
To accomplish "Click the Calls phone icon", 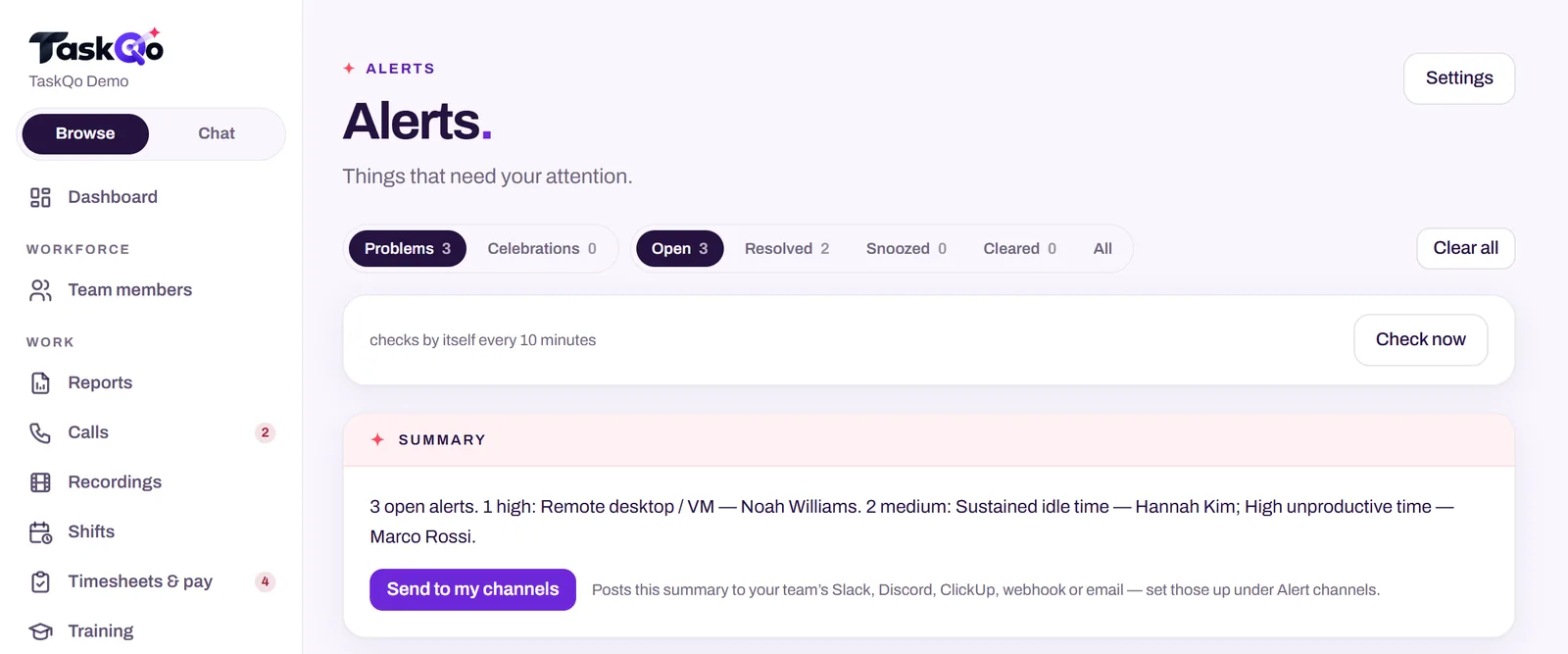I will [x=40, y=432].
